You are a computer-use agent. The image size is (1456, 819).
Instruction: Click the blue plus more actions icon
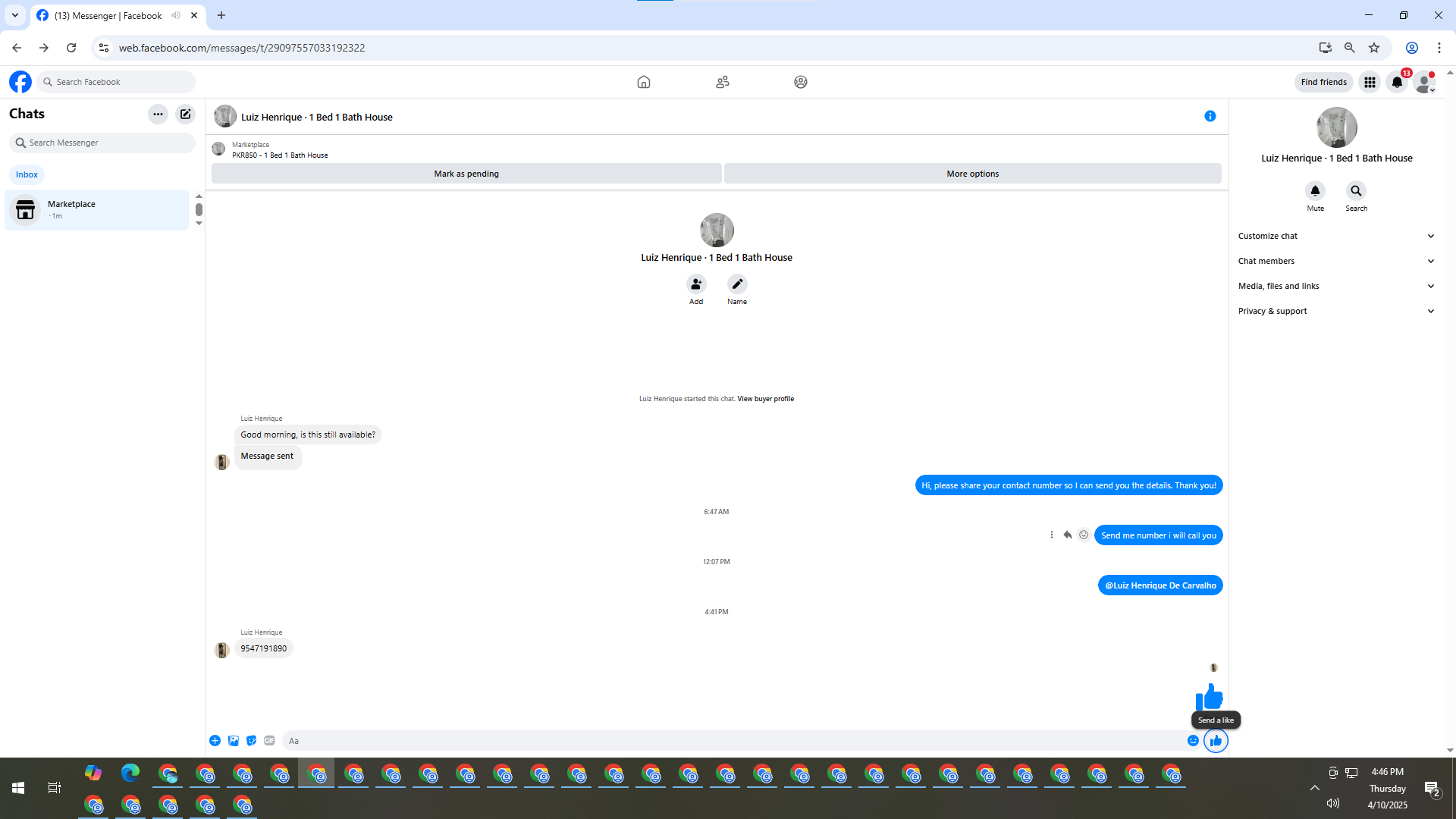point(215,741)
